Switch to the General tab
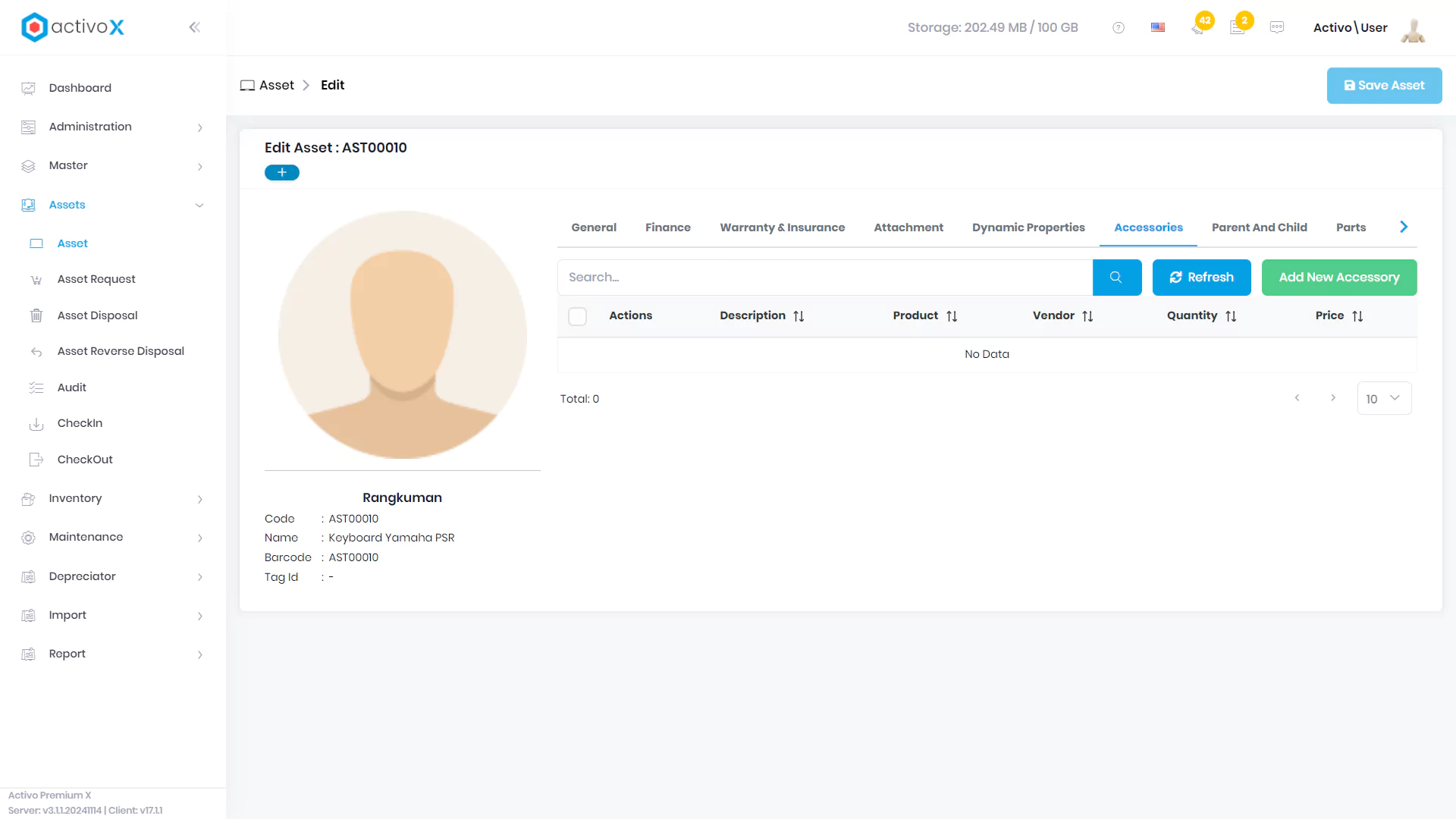Image resolution: width=1456 pixels, height=819 pixels. pos(594,227)
